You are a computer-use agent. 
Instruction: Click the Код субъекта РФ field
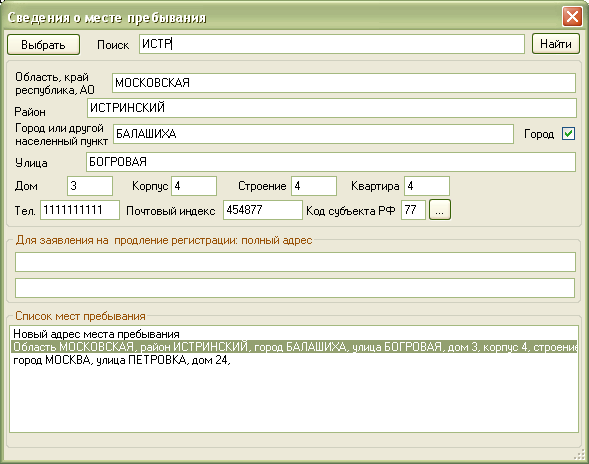point(413,210)
